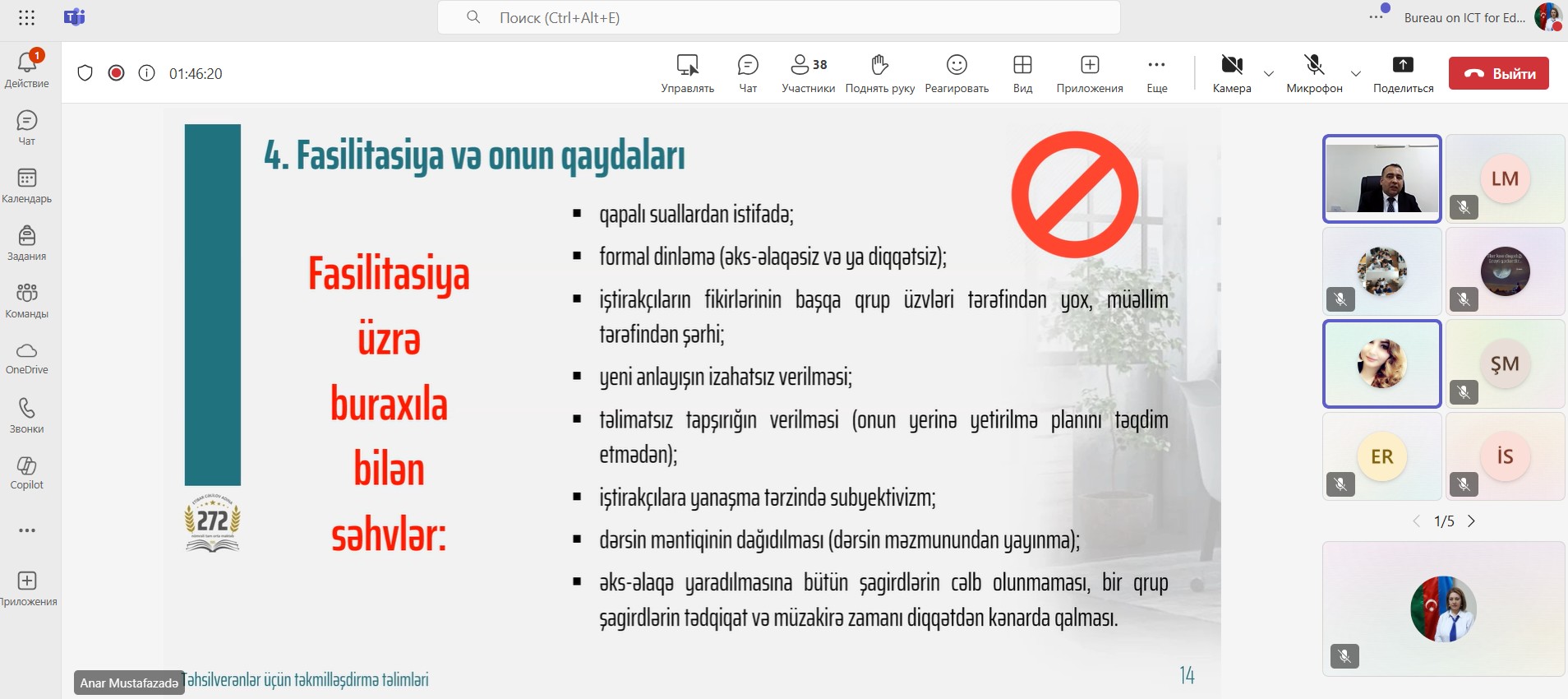Select the group photo participant tile
The image size is (1568, 699).
pos(1382,271)
